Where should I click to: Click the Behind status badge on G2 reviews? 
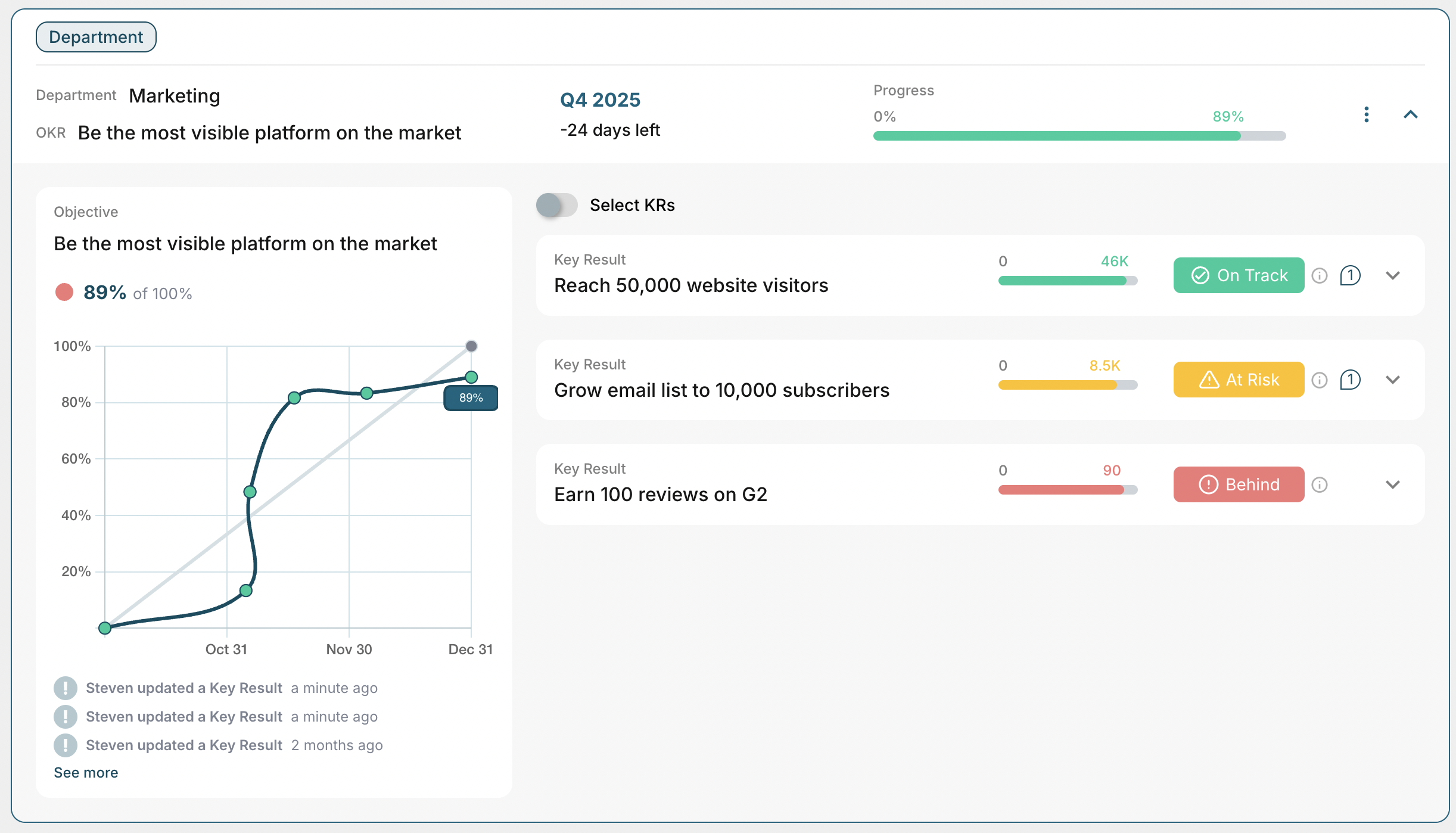click(1239, 484)
